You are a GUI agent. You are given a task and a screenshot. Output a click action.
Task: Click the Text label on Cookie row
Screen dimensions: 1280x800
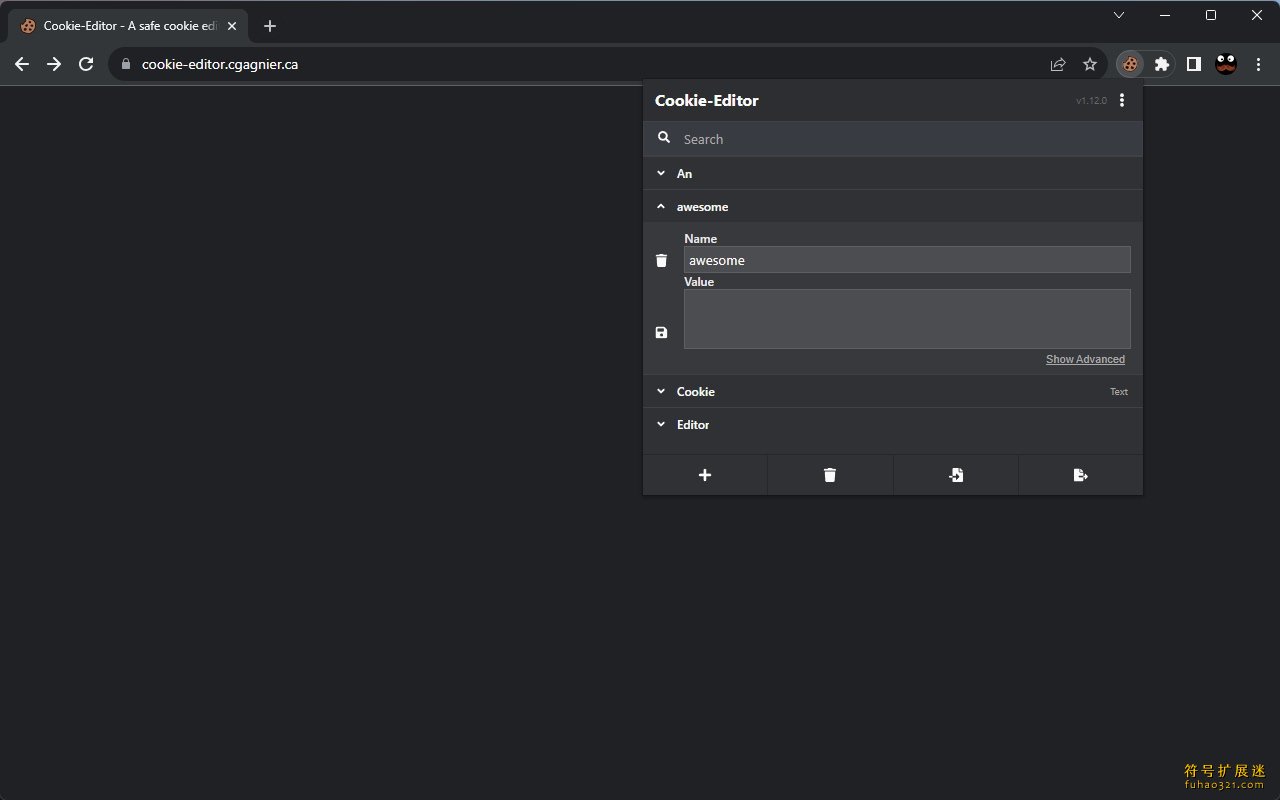(1119, 392)
